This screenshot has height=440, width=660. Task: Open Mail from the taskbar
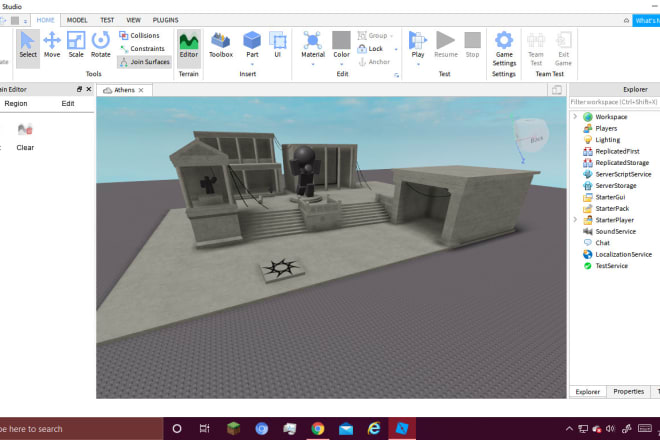point(346,429)
